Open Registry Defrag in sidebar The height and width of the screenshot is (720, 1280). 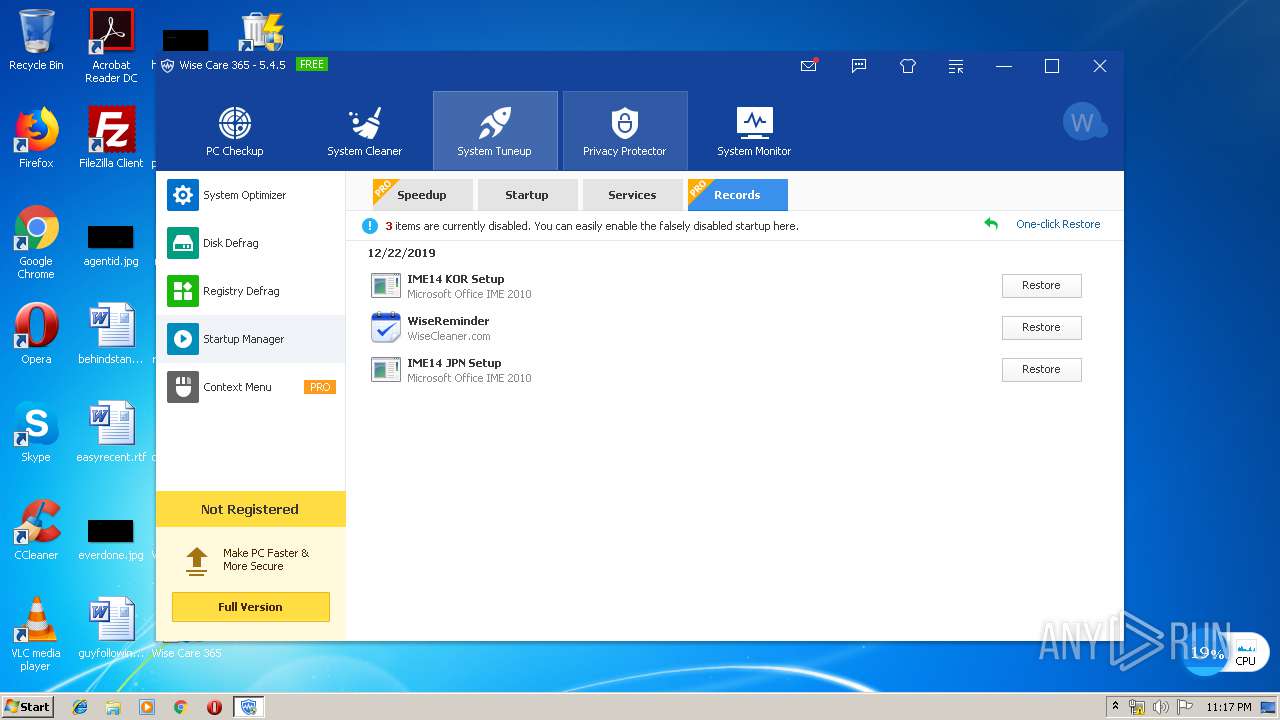pos(251,291)
